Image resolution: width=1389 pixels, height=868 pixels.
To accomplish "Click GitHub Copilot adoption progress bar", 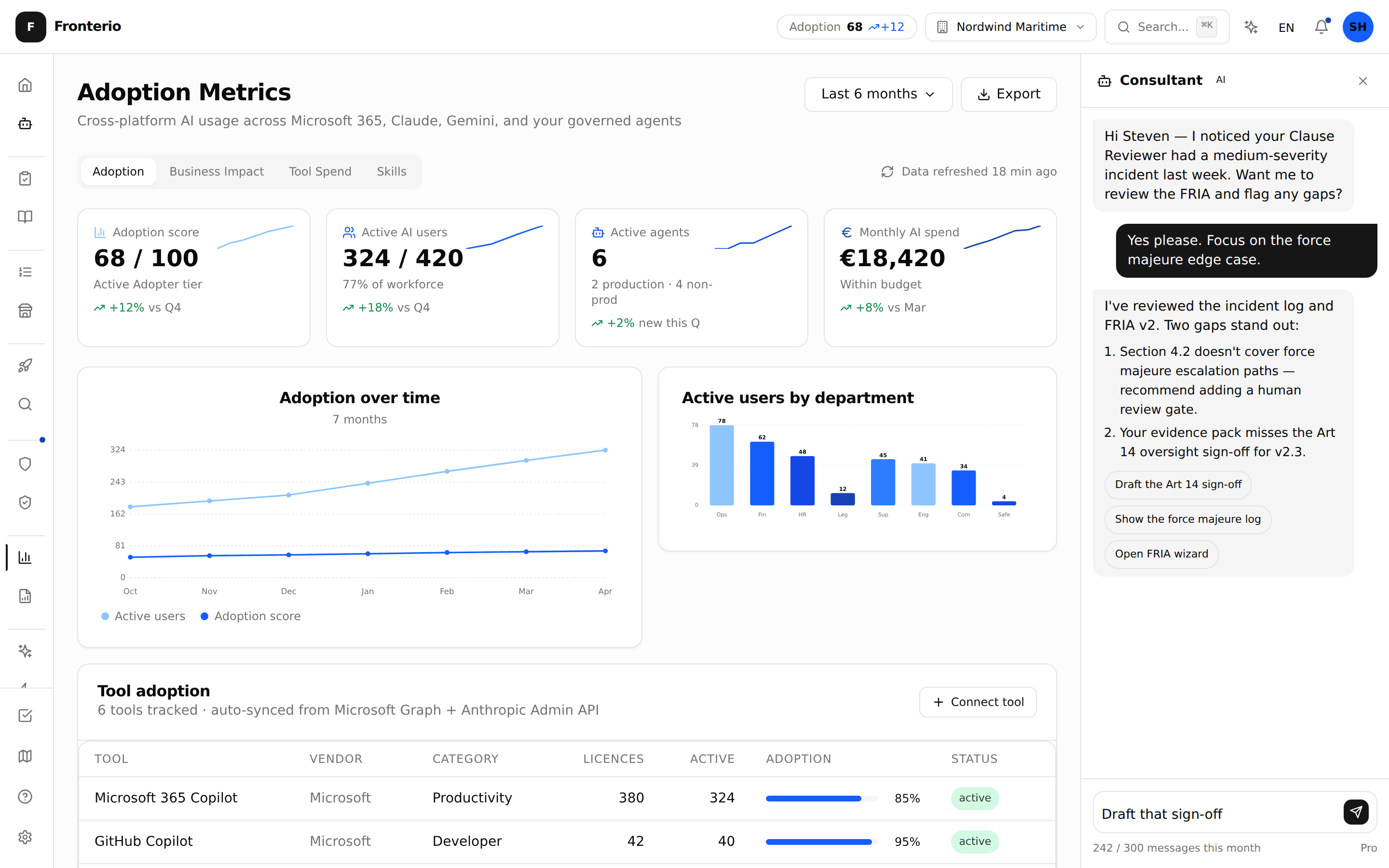I will coord(821,841).
